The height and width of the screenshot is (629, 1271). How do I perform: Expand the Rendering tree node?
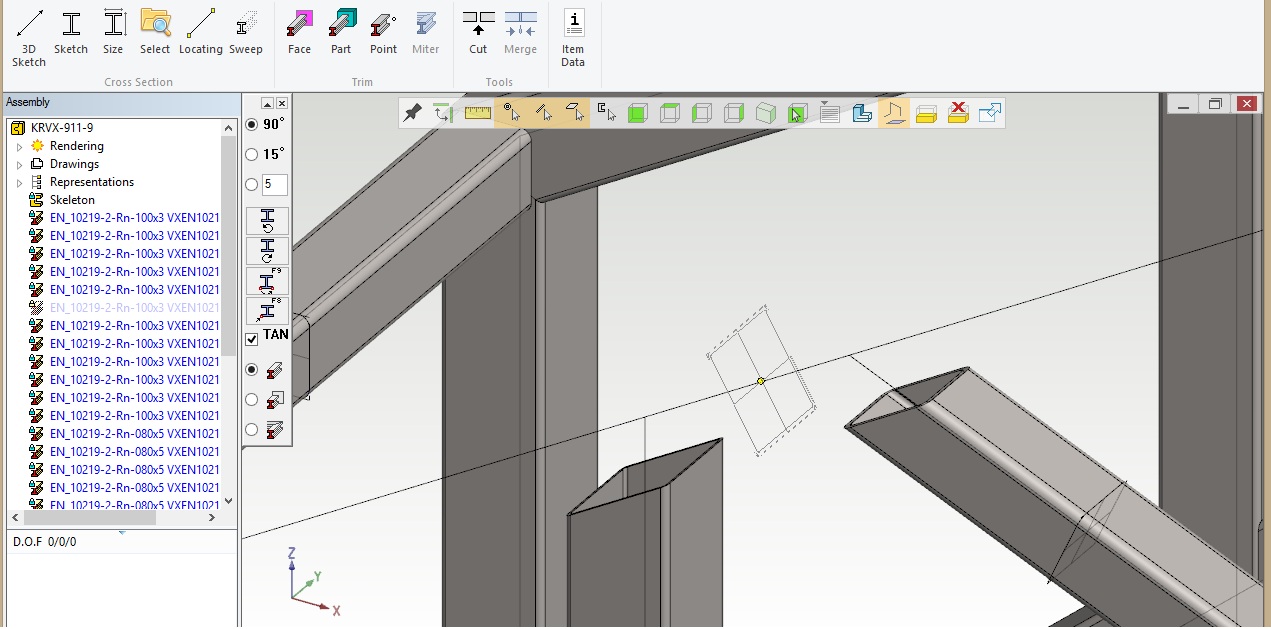tap(19, 147)
